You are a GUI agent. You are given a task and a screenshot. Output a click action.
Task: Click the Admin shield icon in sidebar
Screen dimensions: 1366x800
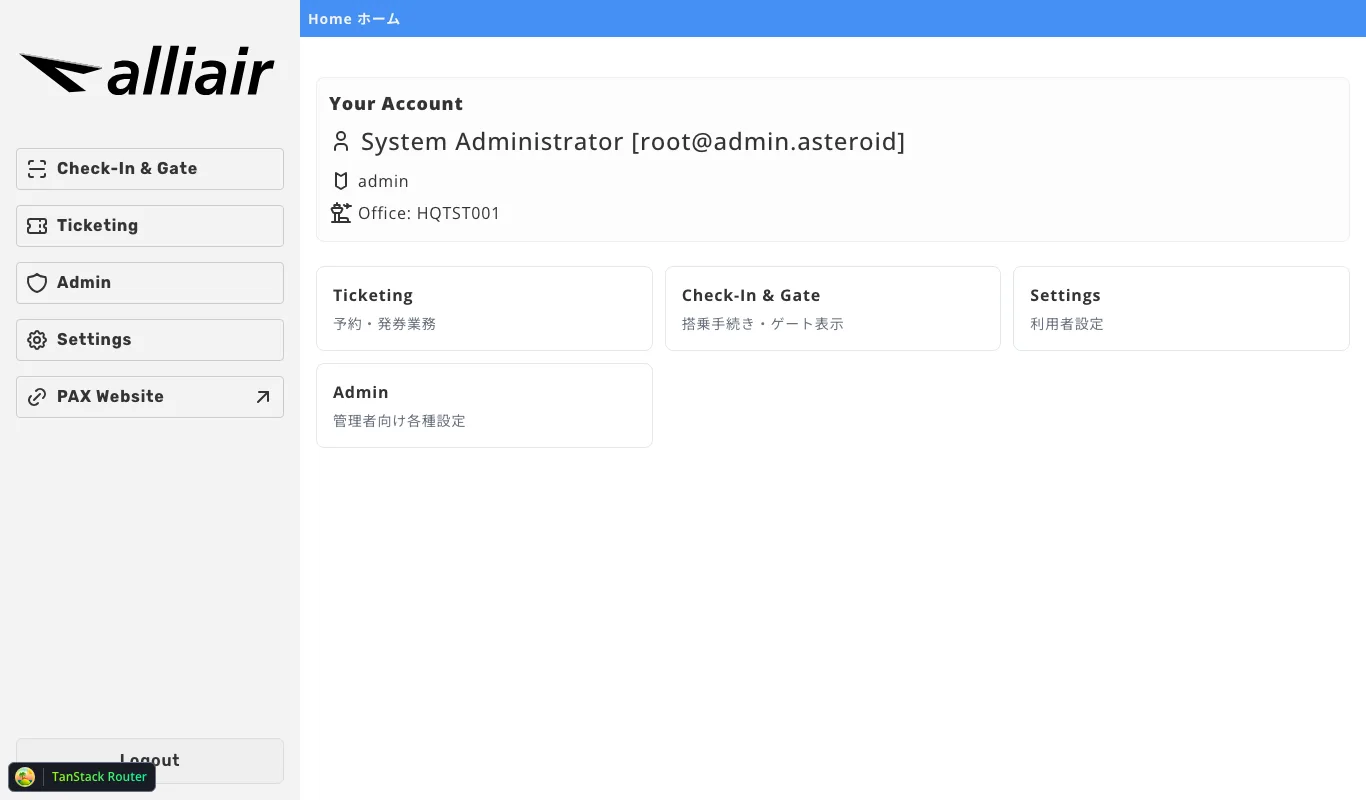(x=37, y=283)
